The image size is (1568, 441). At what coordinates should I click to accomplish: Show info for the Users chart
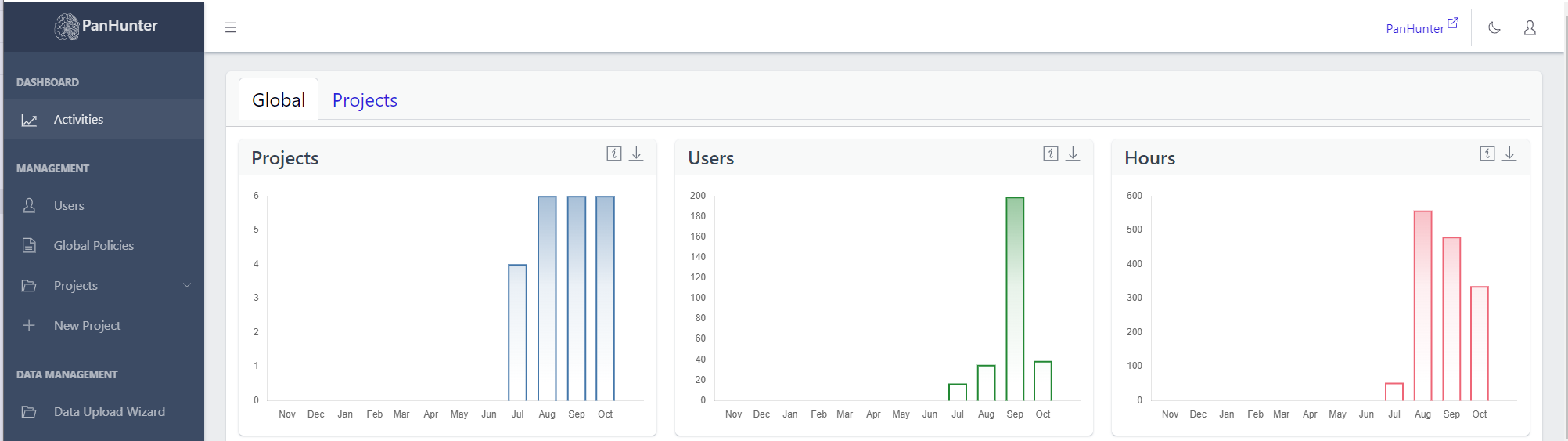(1051, 154)
